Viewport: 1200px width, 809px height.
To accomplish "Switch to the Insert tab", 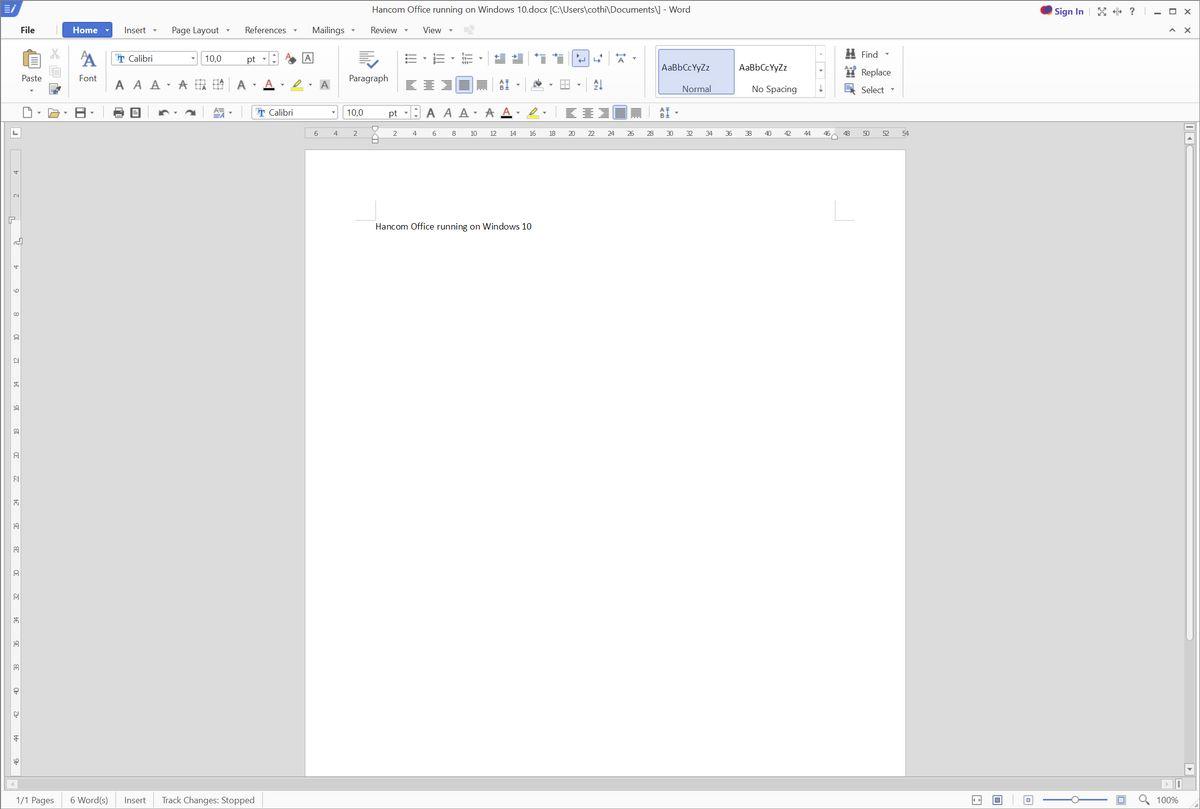I will click(135, 30).
